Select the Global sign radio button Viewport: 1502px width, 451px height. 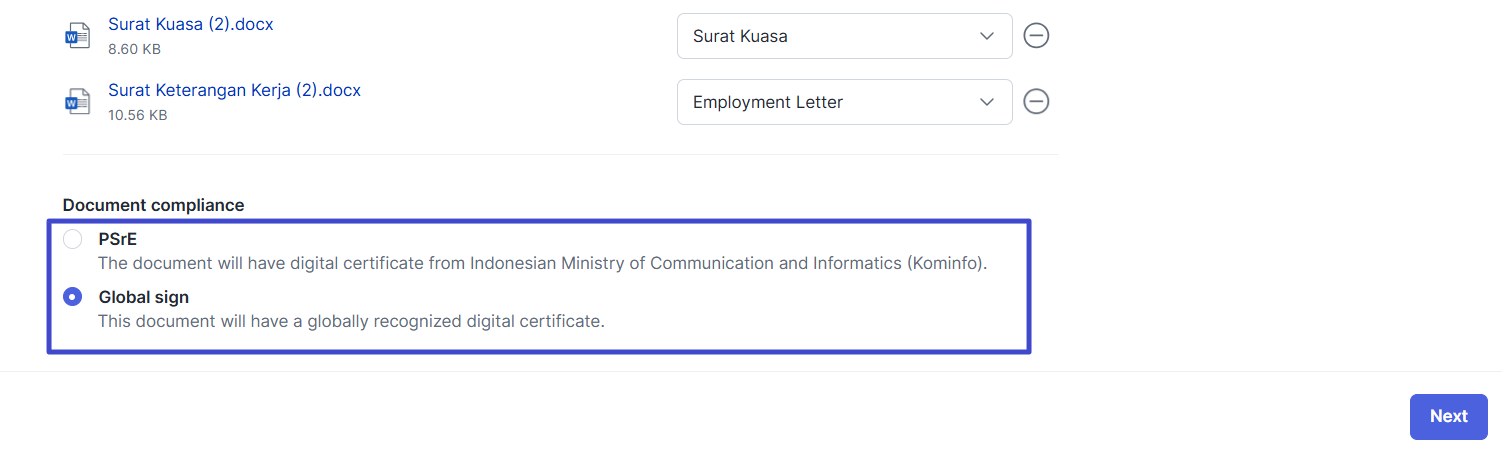73,297
